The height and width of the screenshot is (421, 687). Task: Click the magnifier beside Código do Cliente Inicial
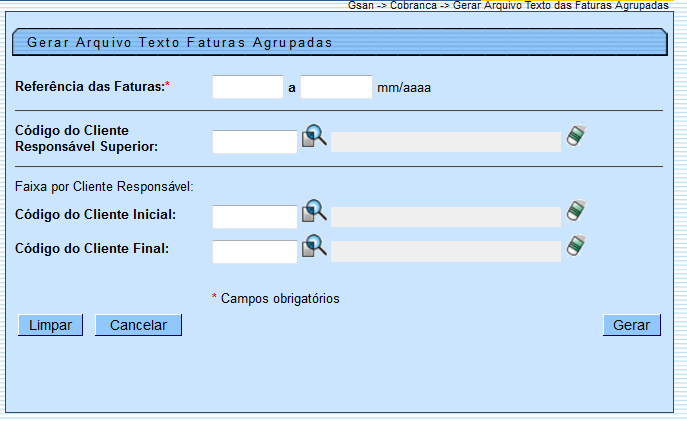315,211
